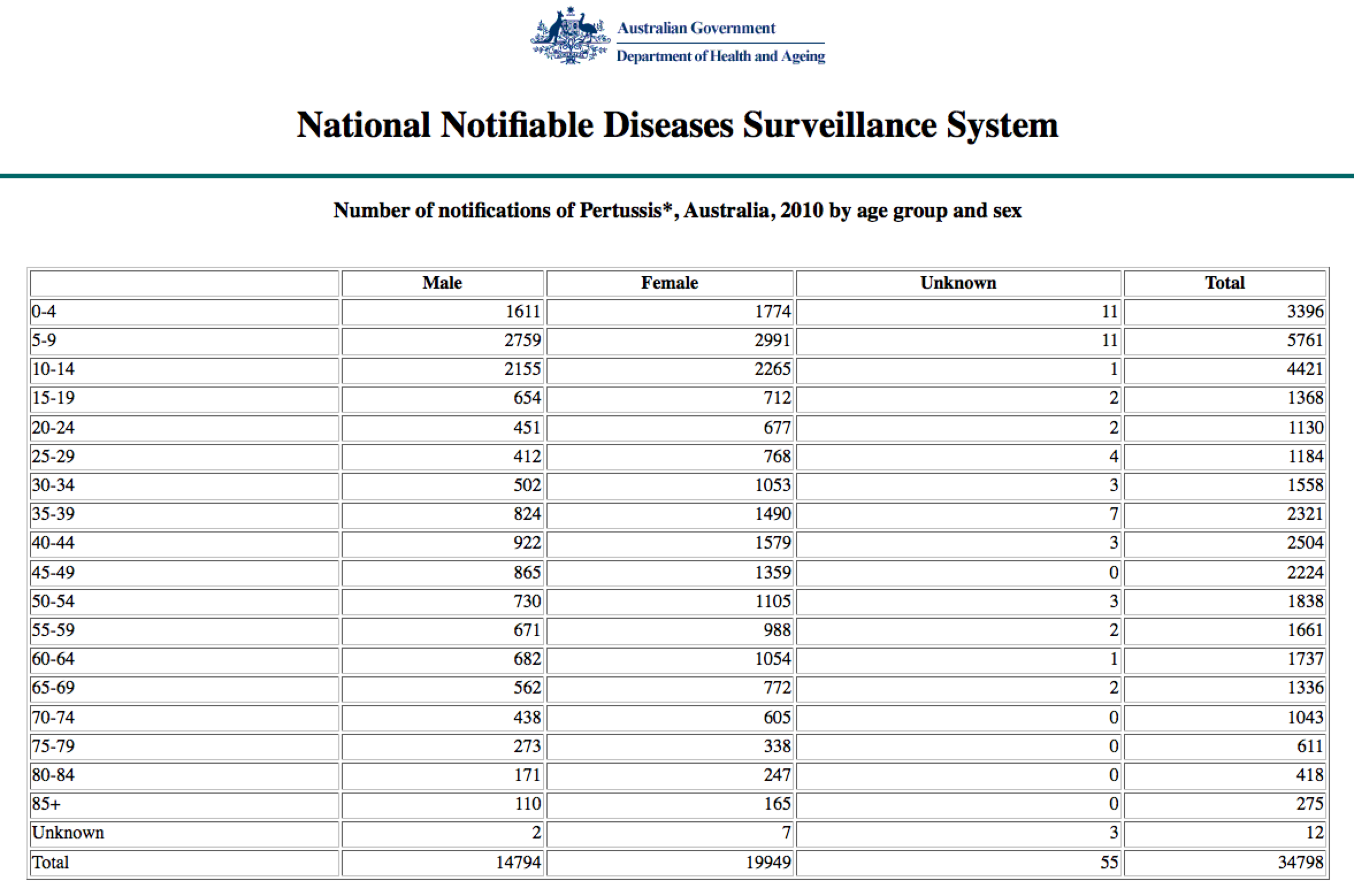Click the Unknown column header
1354x896 pixels.
tap(958, 283)
